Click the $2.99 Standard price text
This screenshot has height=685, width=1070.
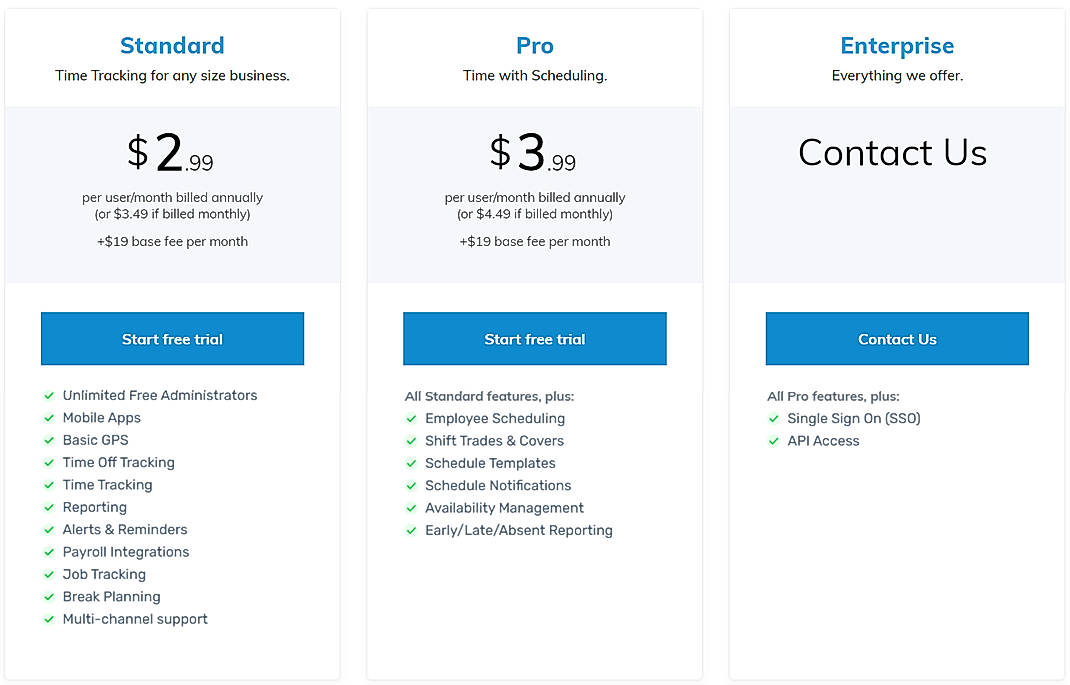pyautogui.click(x=172, y=150)
